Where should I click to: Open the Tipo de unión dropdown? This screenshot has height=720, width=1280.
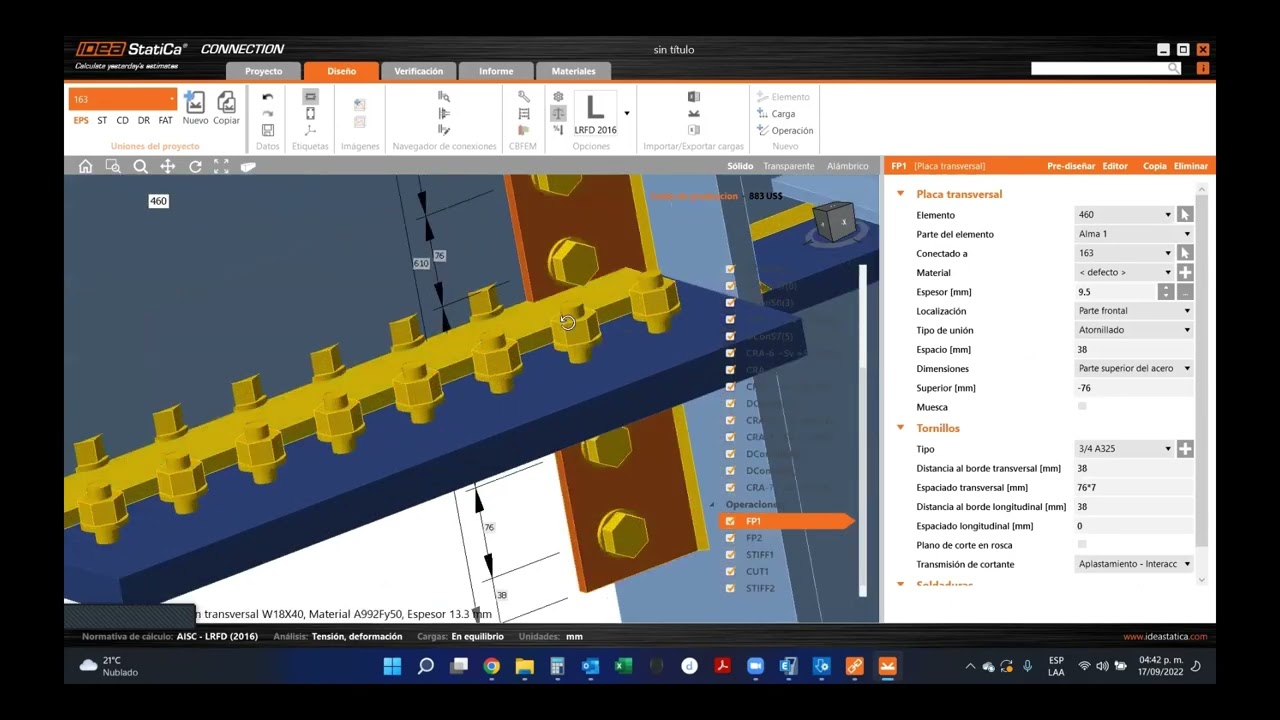pyautogui.click(x=1187, y=330)
